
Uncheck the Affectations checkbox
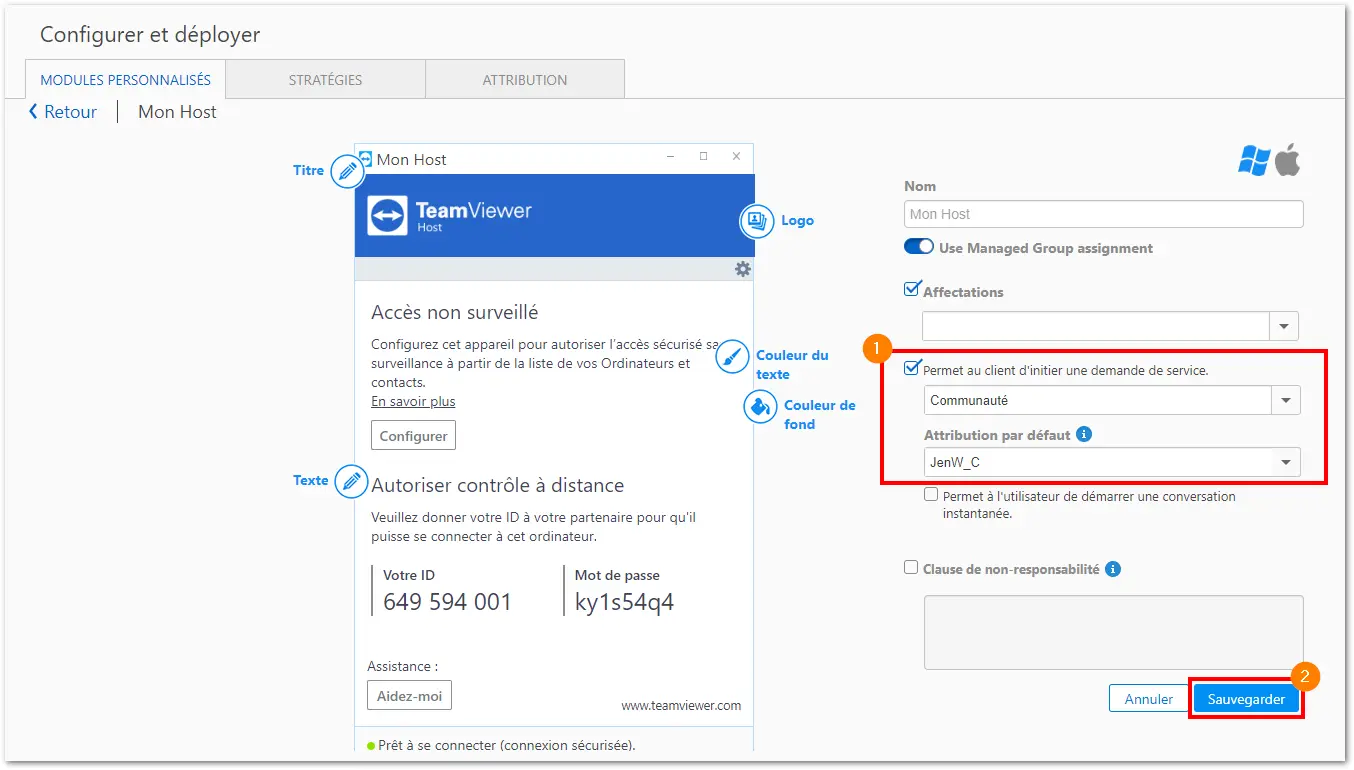click(x=911, y=290)
